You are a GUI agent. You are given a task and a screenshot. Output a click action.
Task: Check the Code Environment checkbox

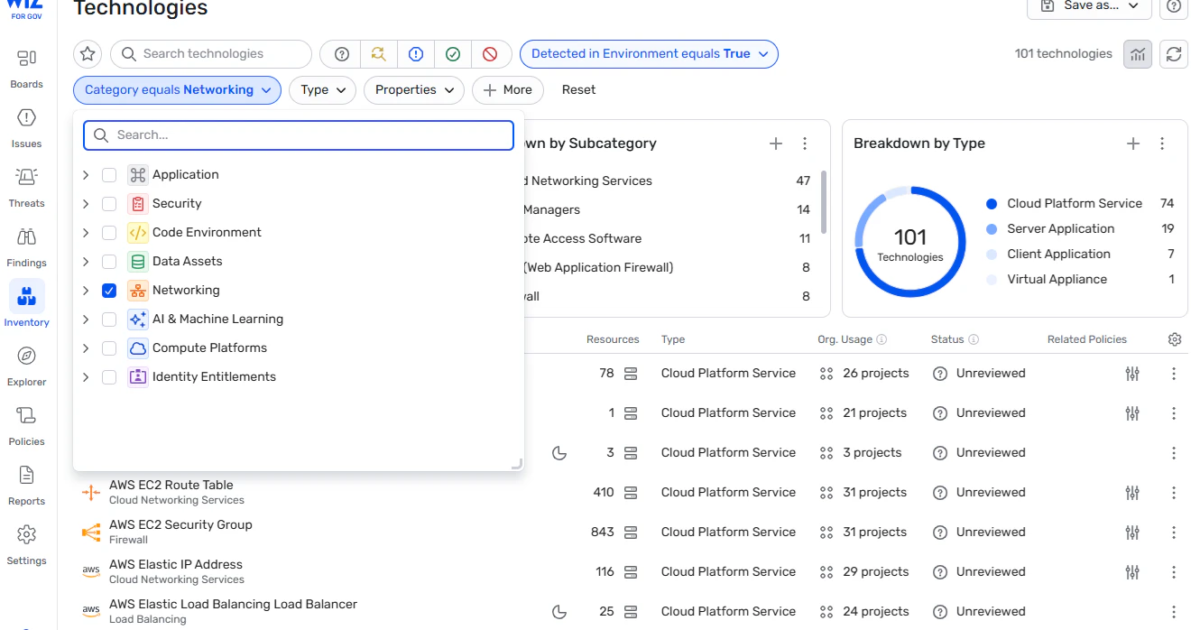(x=109, y=233)
